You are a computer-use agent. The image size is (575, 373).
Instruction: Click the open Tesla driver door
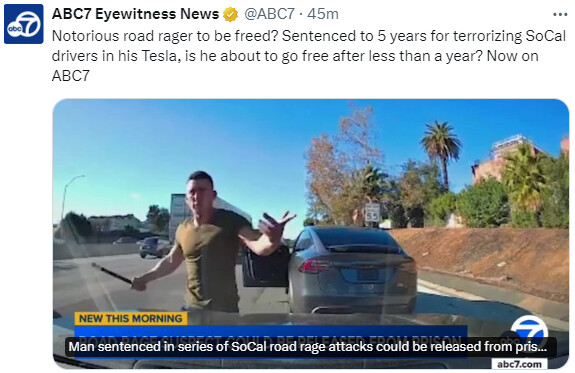coord(266,266)
